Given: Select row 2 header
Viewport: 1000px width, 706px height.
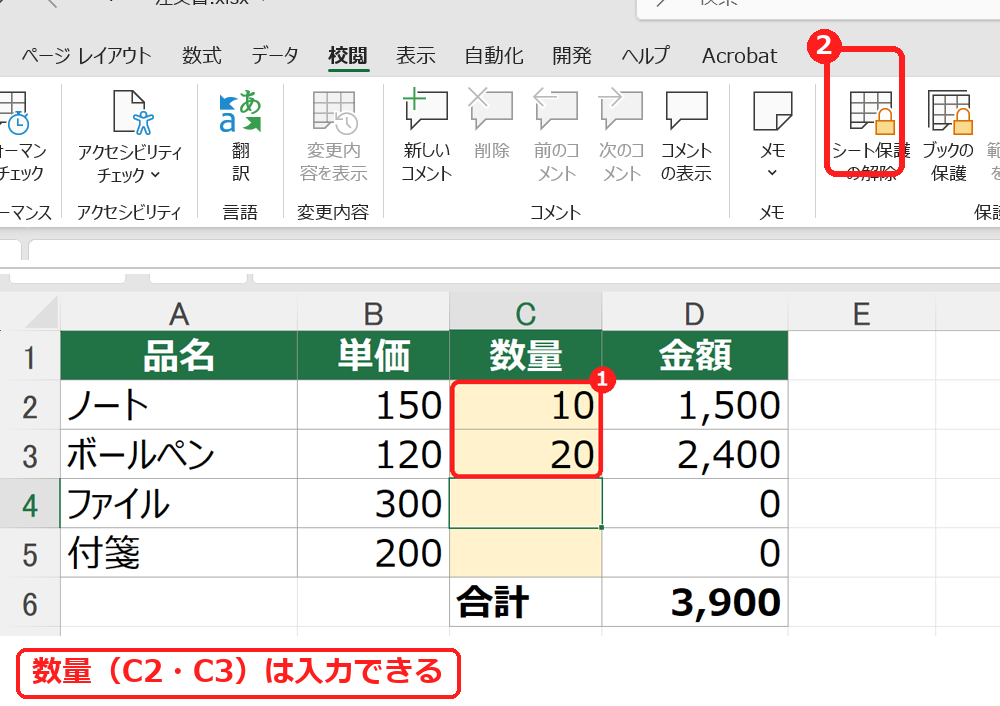Looking at the screenshot, I should click(29, 406).
